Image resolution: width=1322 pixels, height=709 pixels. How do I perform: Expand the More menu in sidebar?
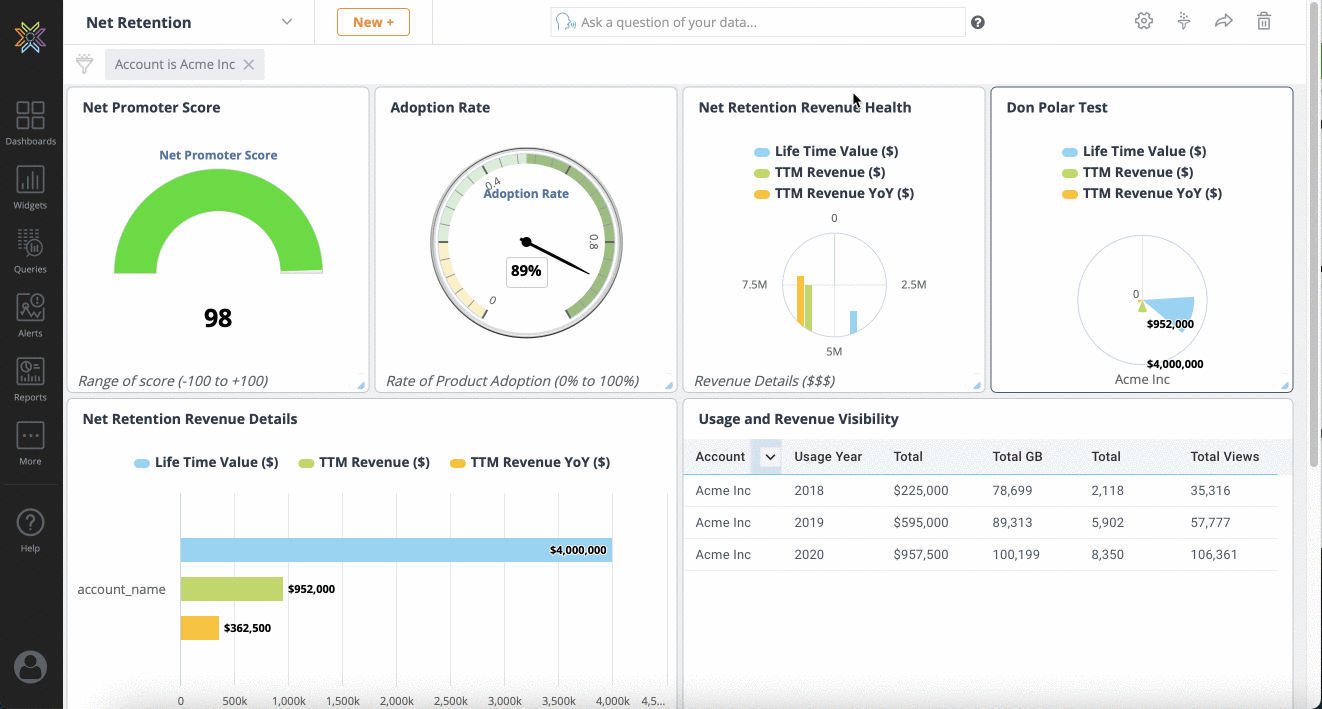pos(30,442)
